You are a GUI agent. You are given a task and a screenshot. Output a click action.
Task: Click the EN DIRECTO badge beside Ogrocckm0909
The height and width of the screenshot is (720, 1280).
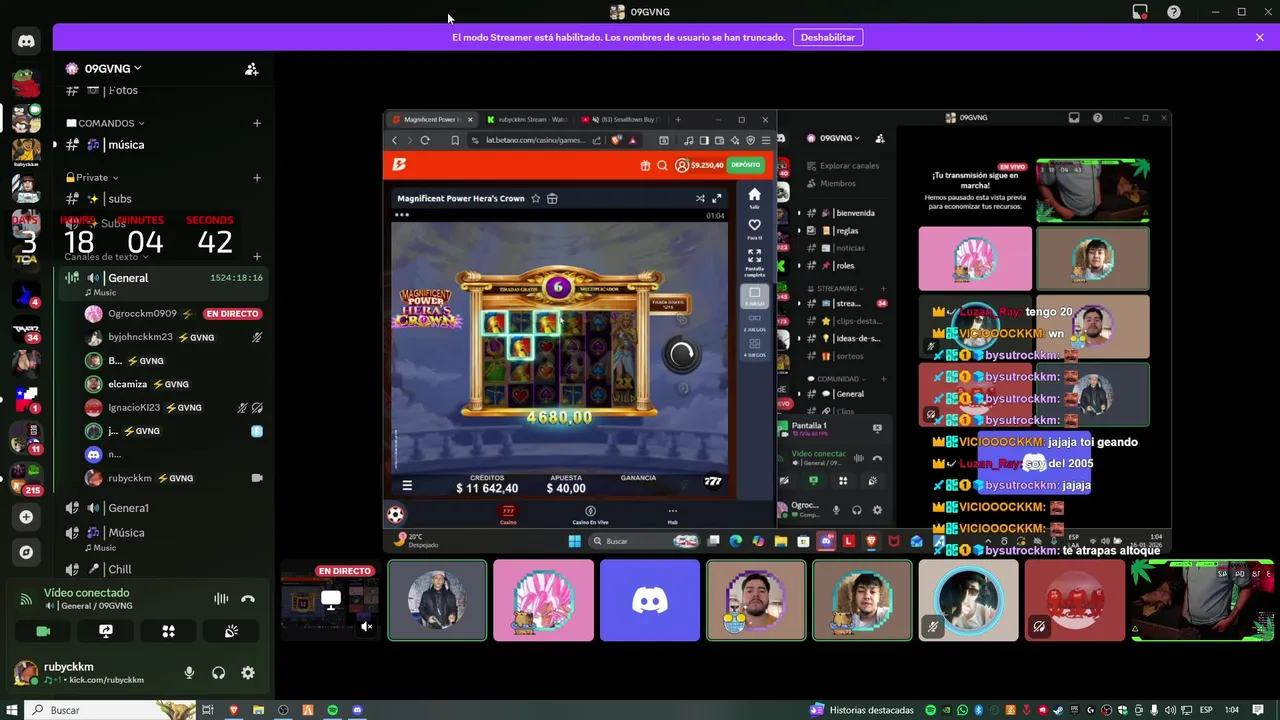click(232, 314)
